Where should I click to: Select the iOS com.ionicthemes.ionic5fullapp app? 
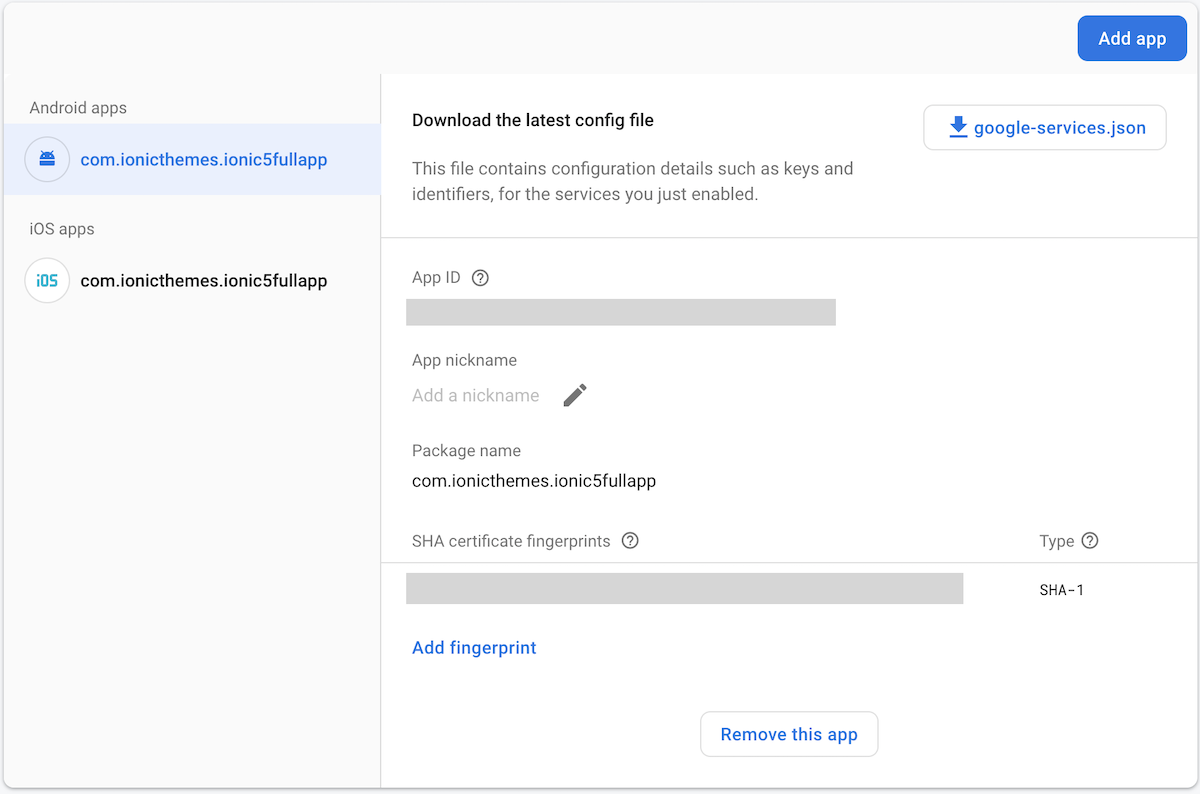[191, 281]
